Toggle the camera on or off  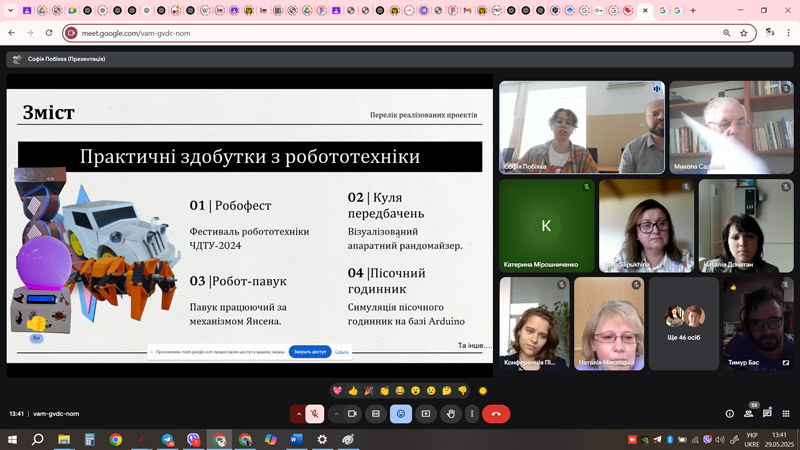pyautogui.click(x=352, y=414)
